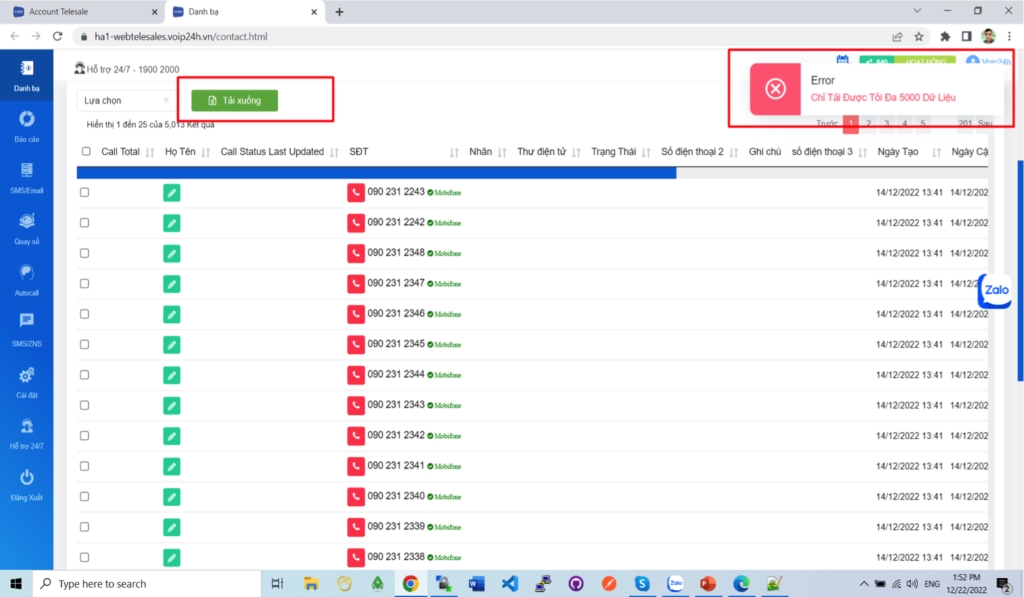Screen dimensions: 1024x597
Task: Edit the contact 090 231 2347
Action: coord(172,284)
